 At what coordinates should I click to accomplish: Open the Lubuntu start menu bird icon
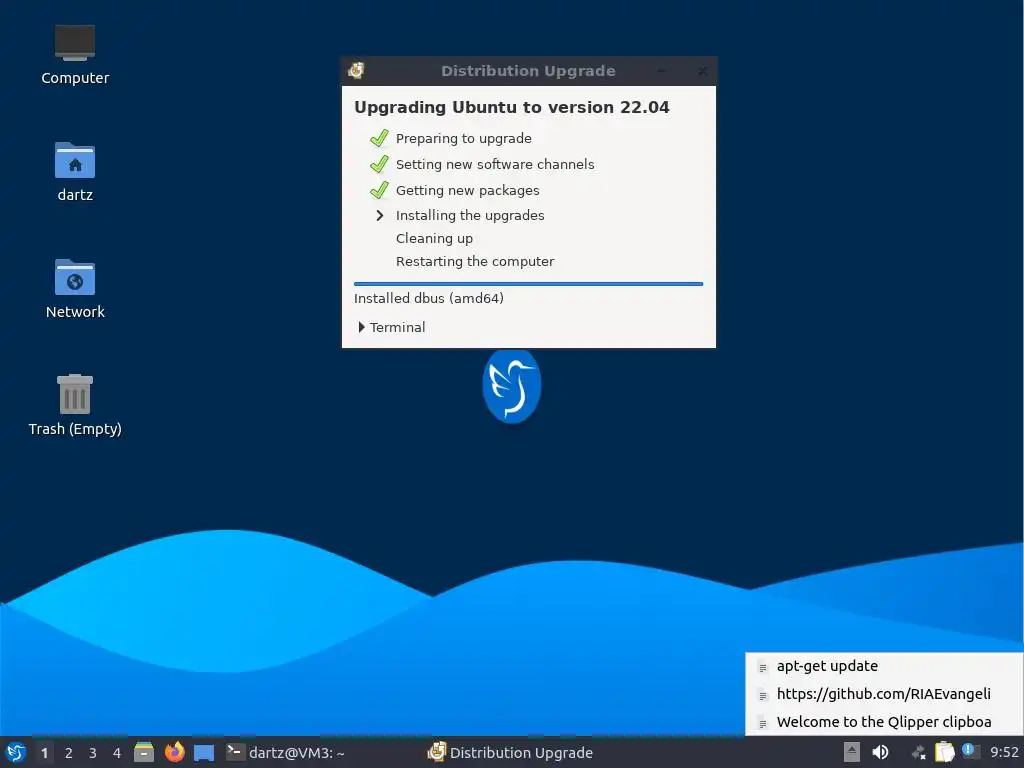coord(16,752)
